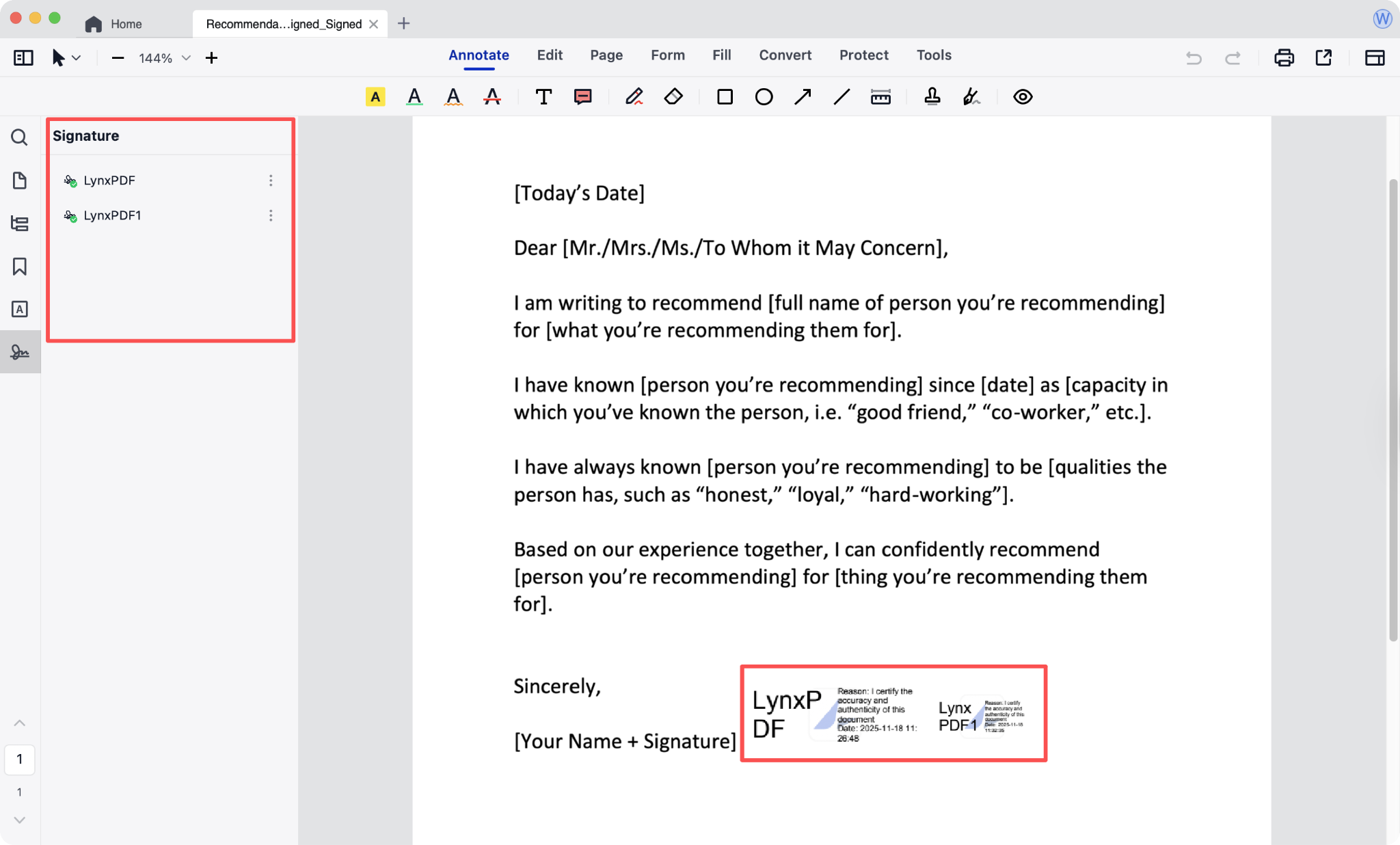Open LynxPDF1 signature options menu

[271, 215]
